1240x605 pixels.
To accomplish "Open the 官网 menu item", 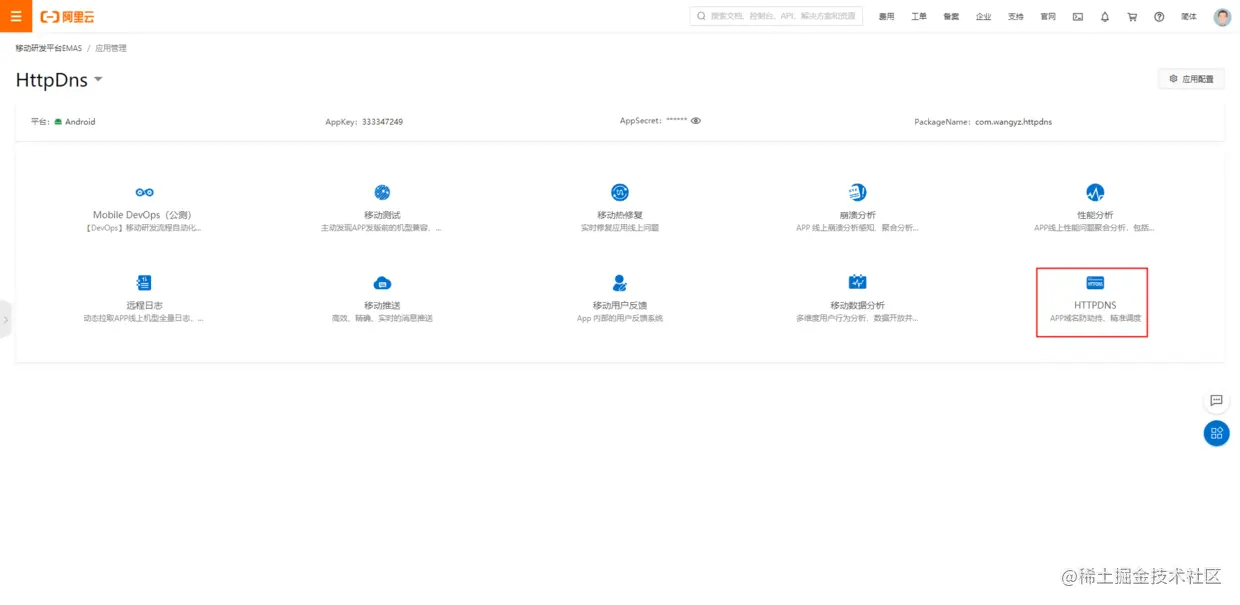I will (1048, 17).
